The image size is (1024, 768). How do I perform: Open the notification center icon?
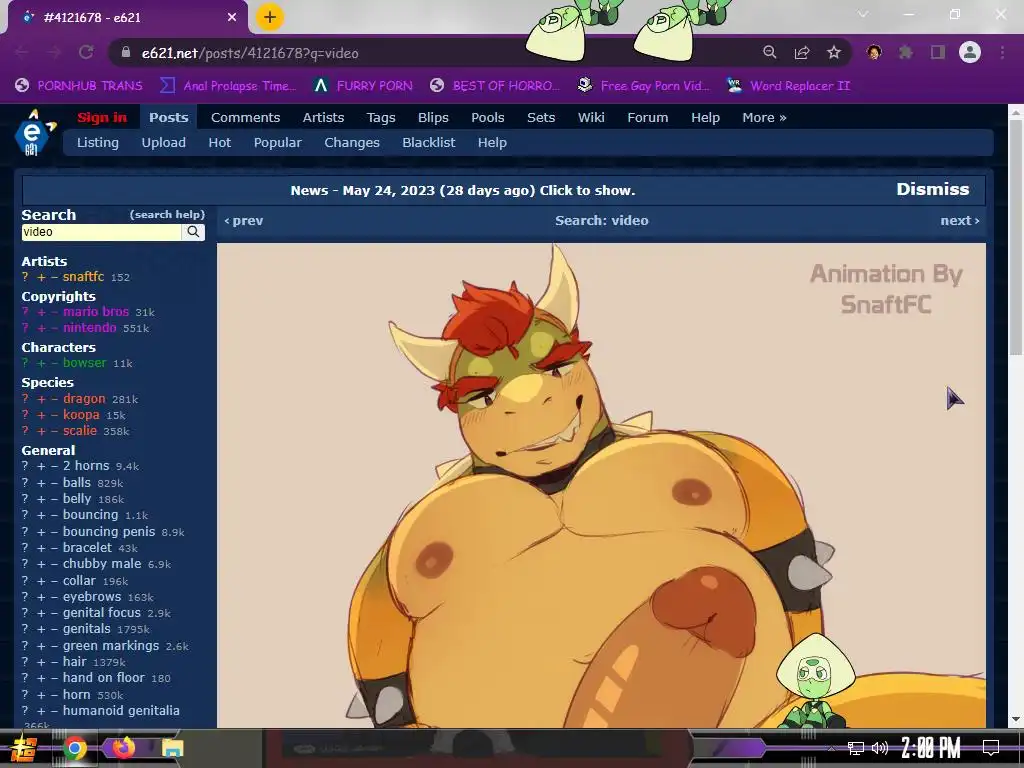point(991,748)
